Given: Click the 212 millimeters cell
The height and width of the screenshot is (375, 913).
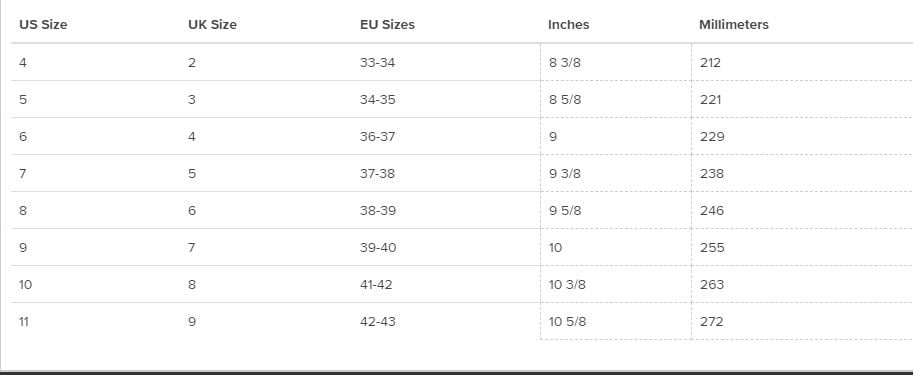Looking at the screenshot, I should click(x=710, y=63).
